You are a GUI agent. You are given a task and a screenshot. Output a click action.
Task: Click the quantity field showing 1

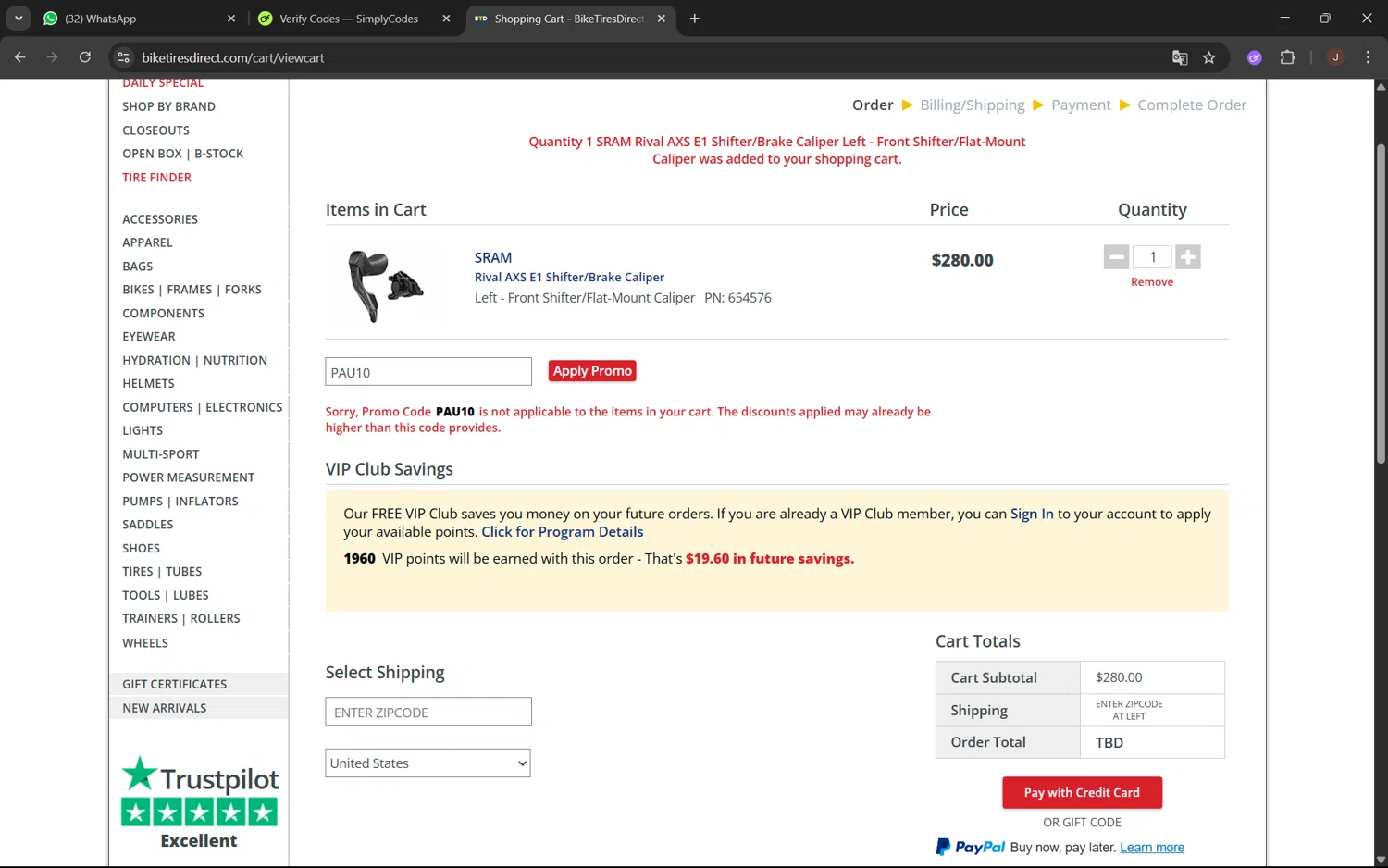point(1152,257)
